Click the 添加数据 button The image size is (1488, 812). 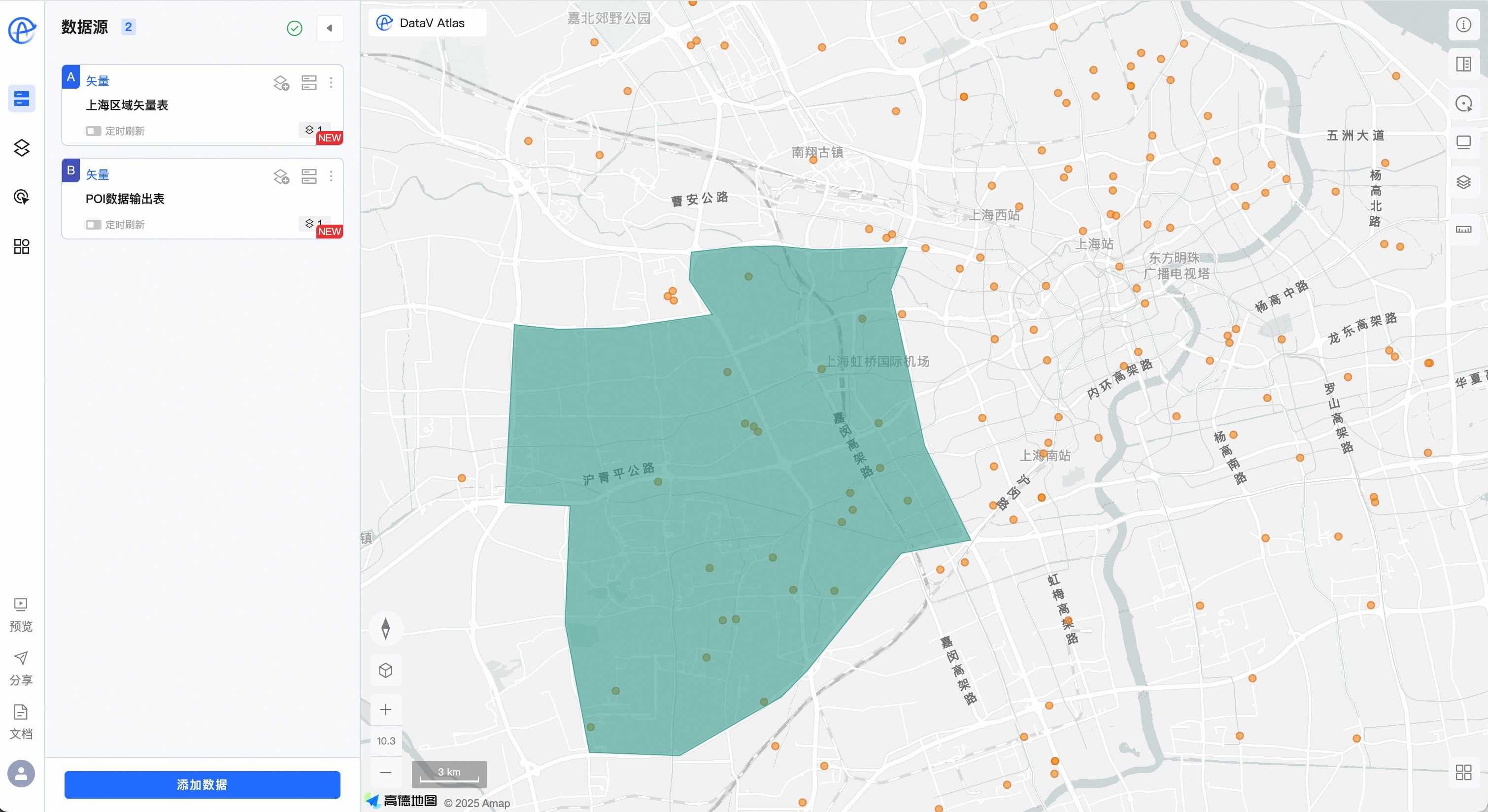click(202, 784)
